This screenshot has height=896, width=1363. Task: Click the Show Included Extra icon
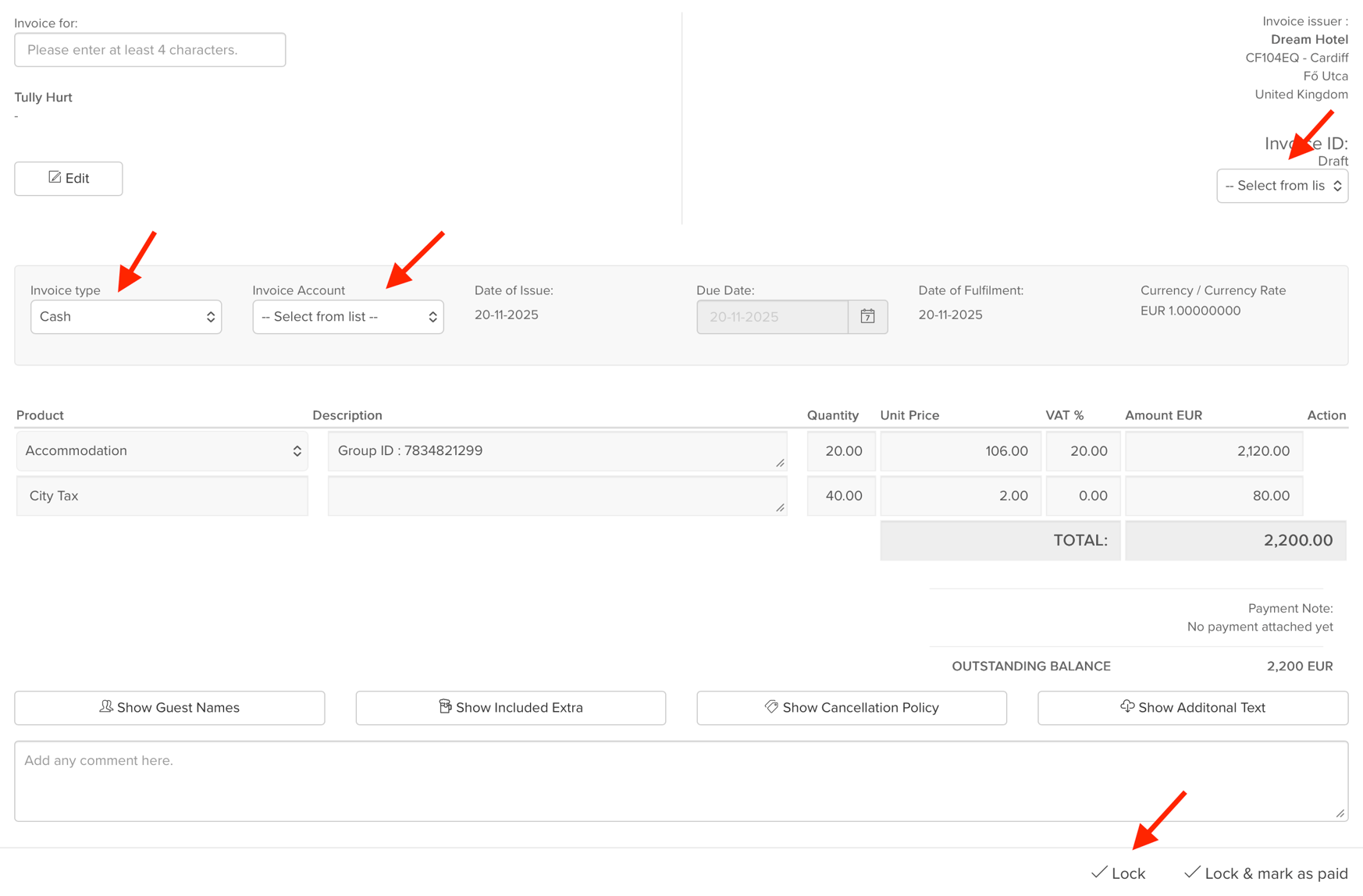click(445, 706)
